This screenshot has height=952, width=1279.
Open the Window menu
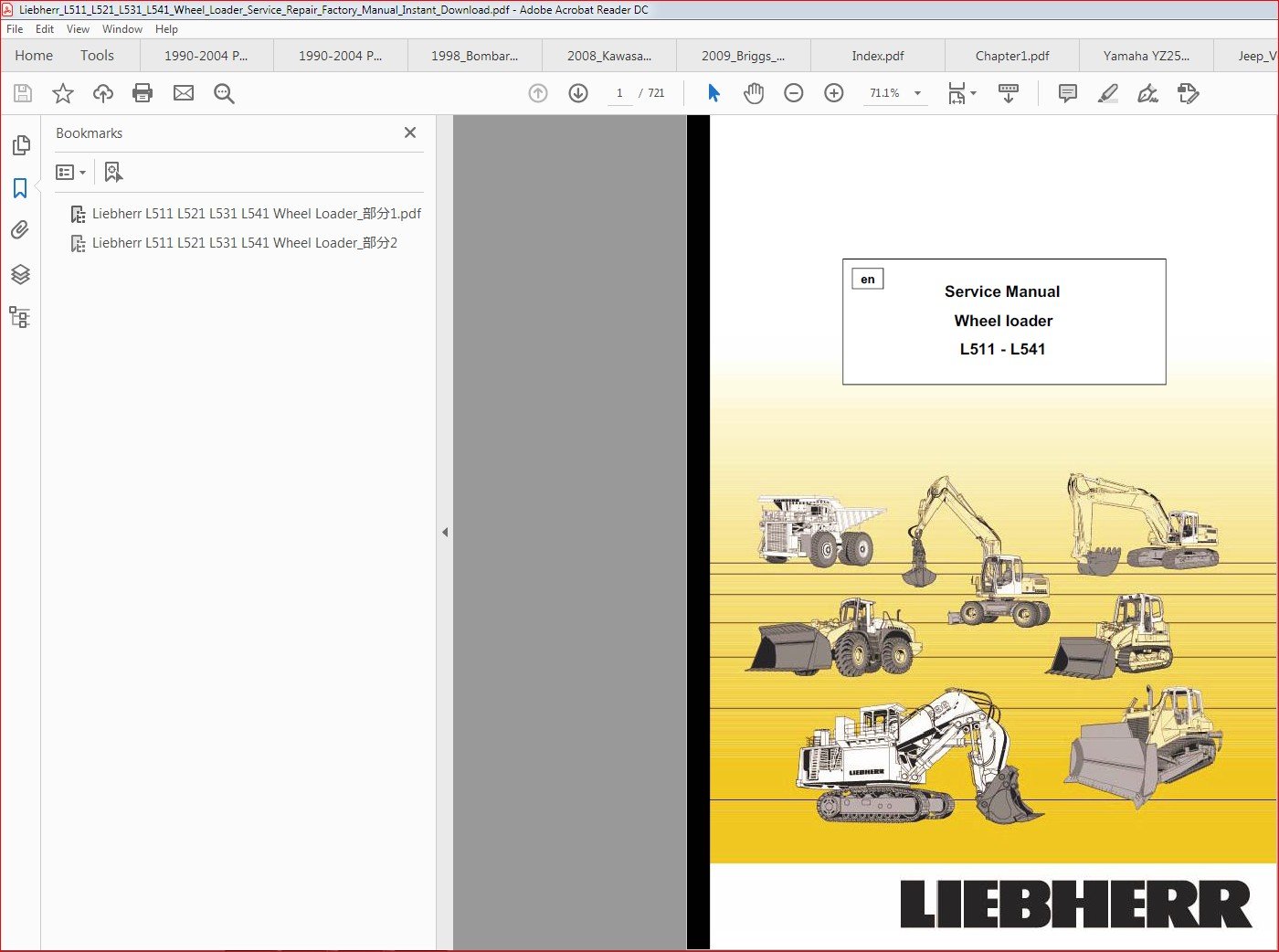(122, 29)
